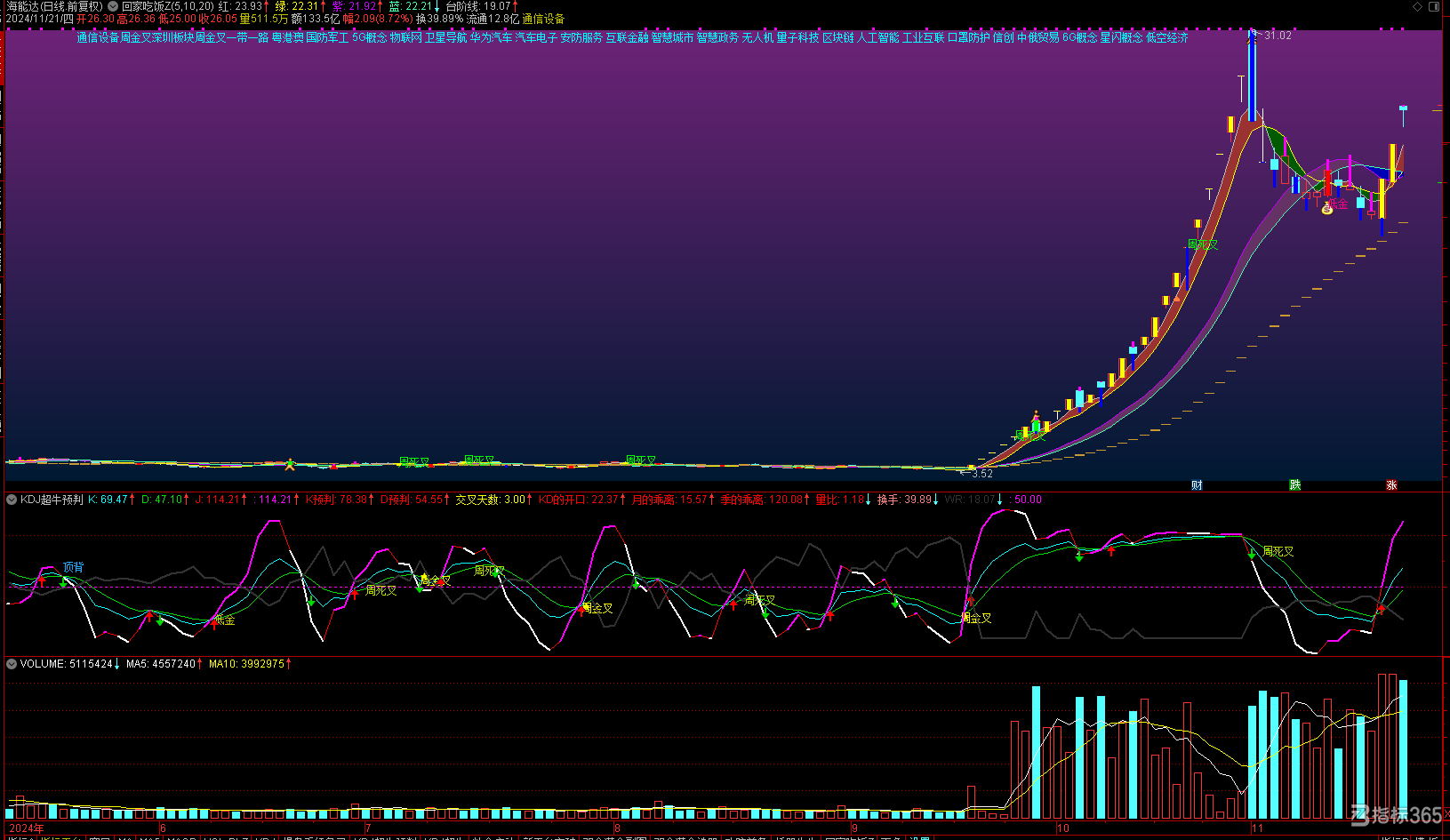1450x840 pixels.
Task: Open the 中俄贸易 concept tag
Action: (x=1037, y=37)
